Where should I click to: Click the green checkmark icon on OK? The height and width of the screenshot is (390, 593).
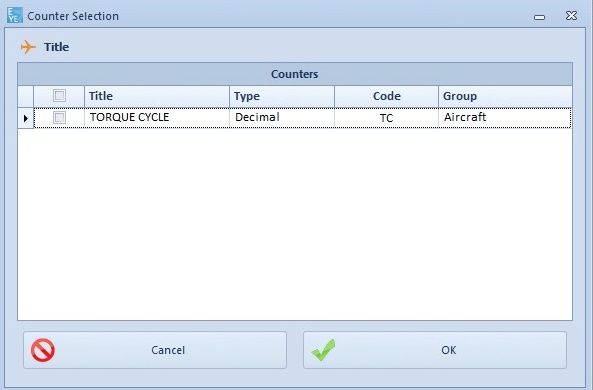point(323,350)
